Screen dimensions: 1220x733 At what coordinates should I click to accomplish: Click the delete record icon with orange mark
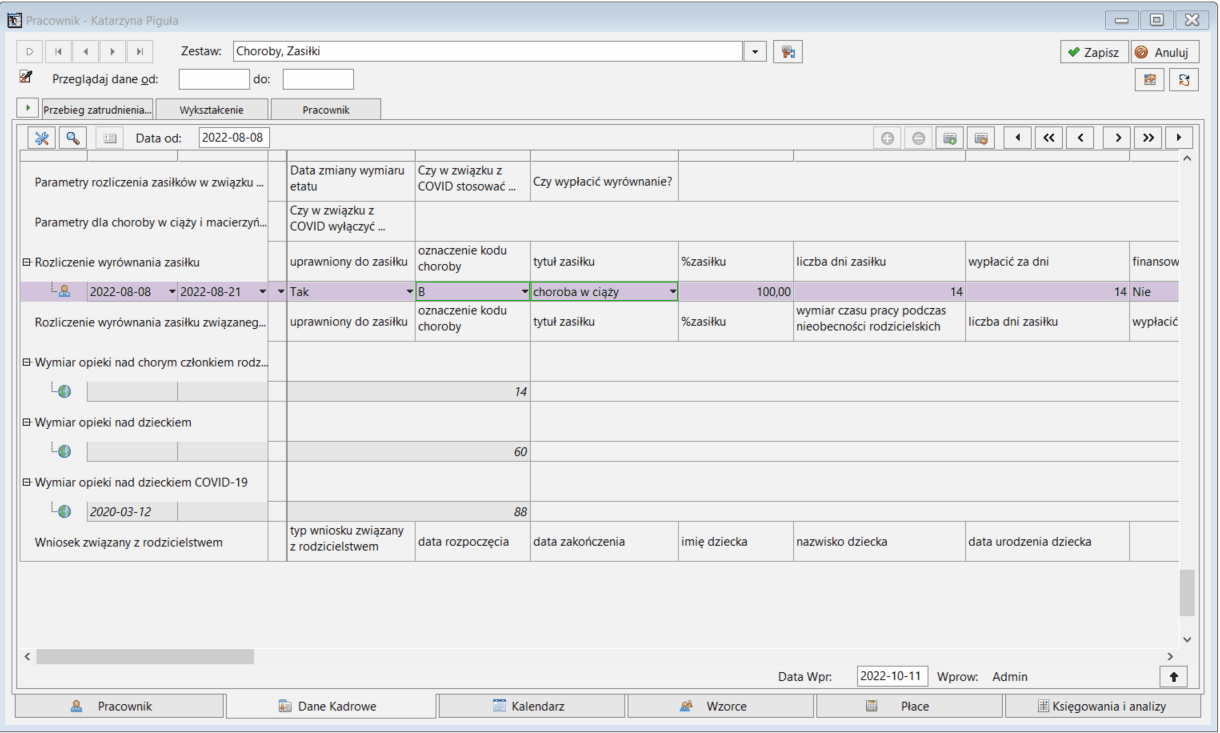[982, 138]
